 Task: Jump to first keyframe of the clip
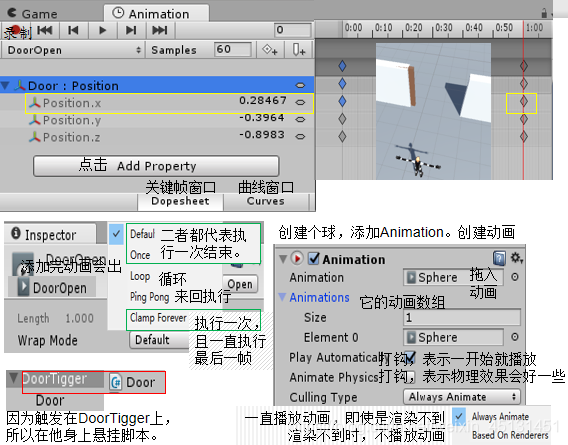[x=45, y=30]
